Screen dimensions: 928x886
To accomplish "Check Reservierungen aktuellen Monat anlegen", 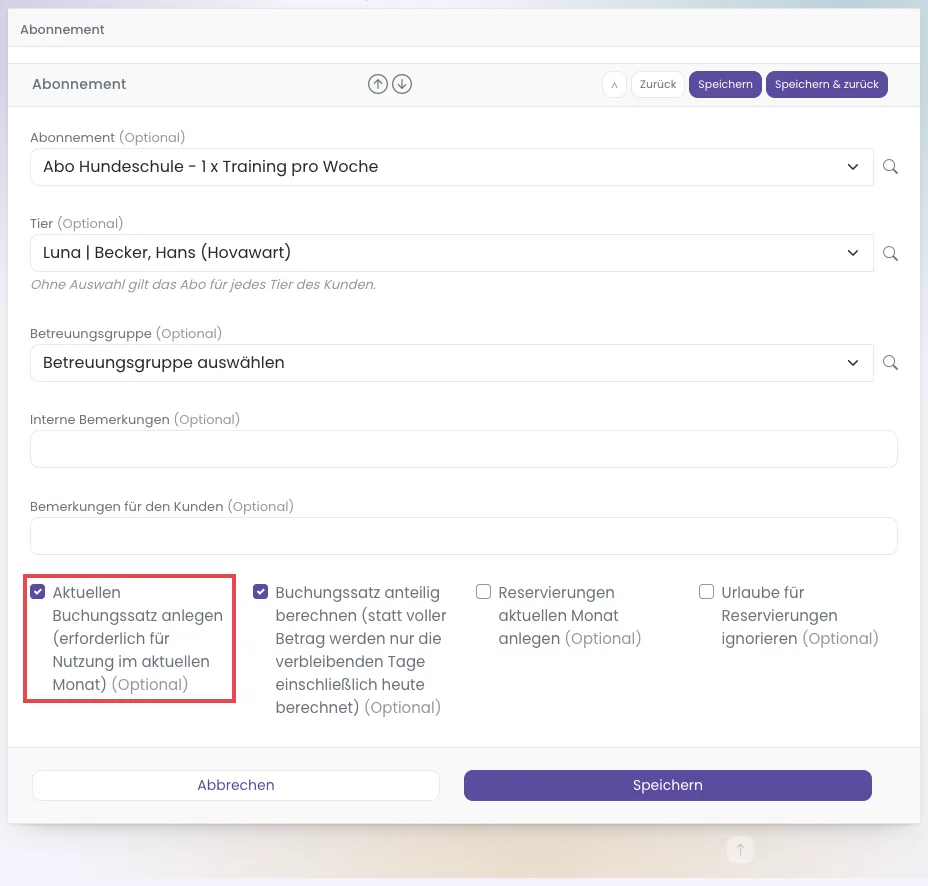I will click(x=484, y=592).
